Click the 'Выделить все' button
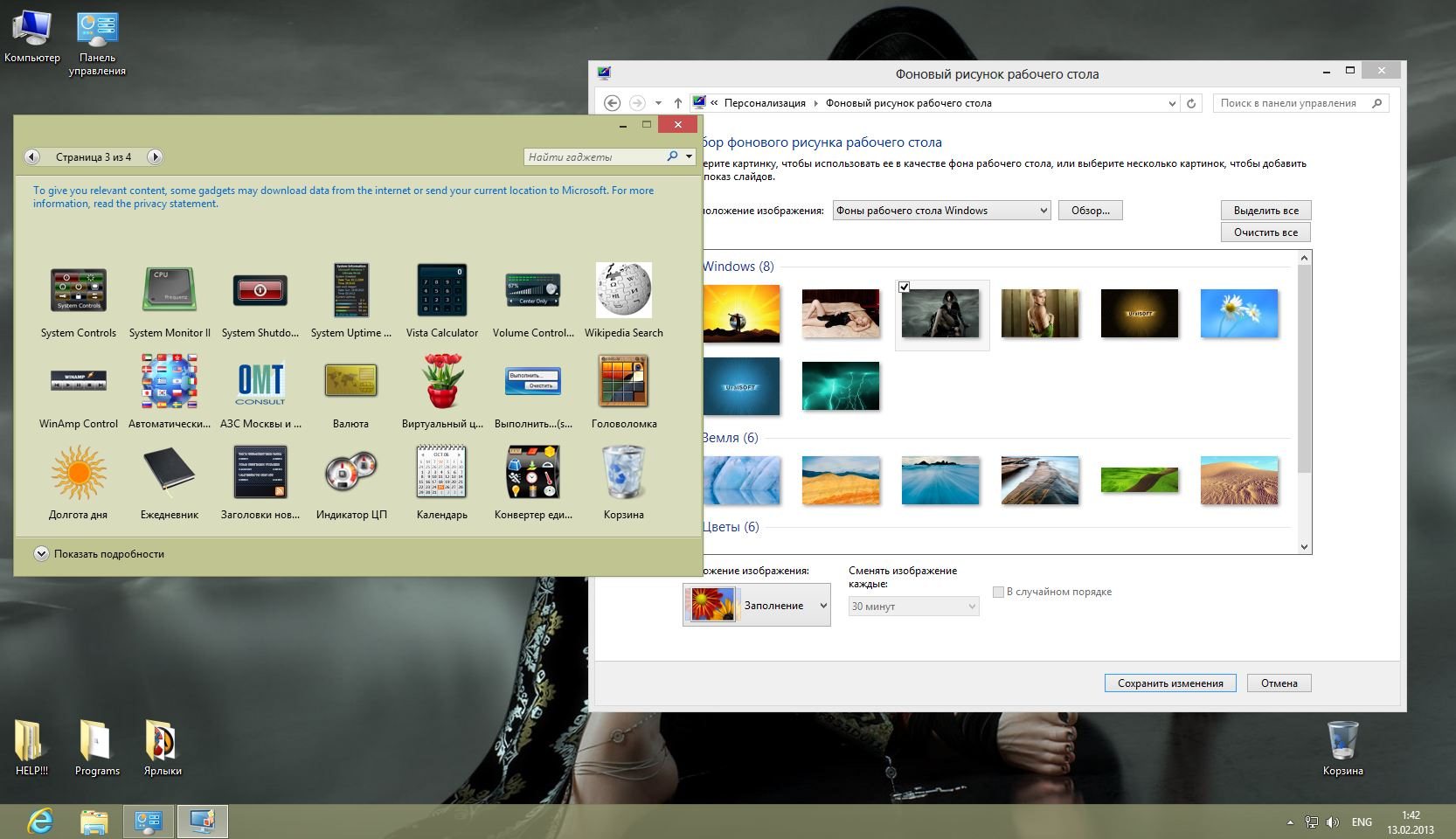 coord(1266,211)
